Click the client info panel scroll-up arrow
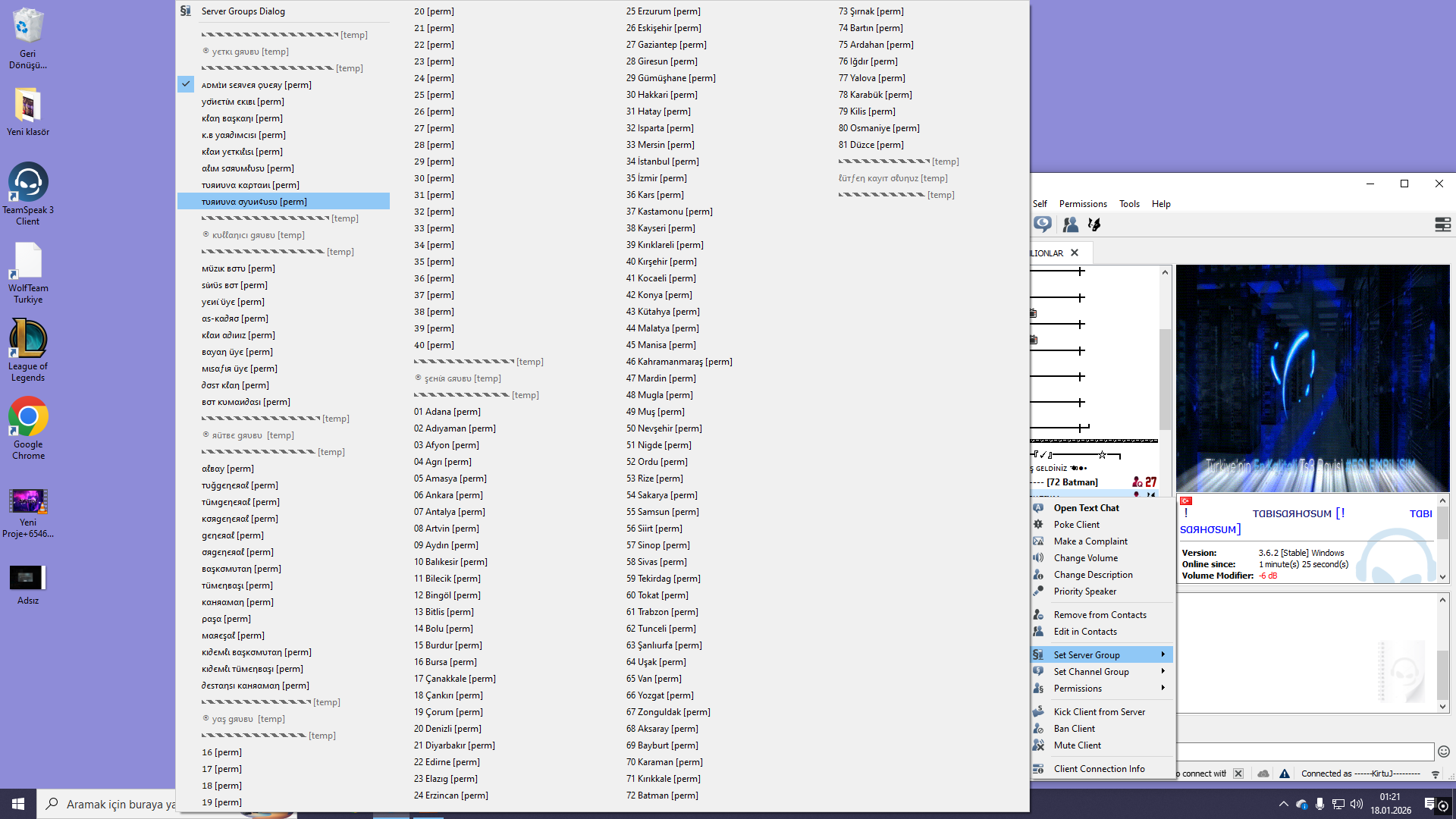This screenshot has width=1456, height=819. (1442, 500)
